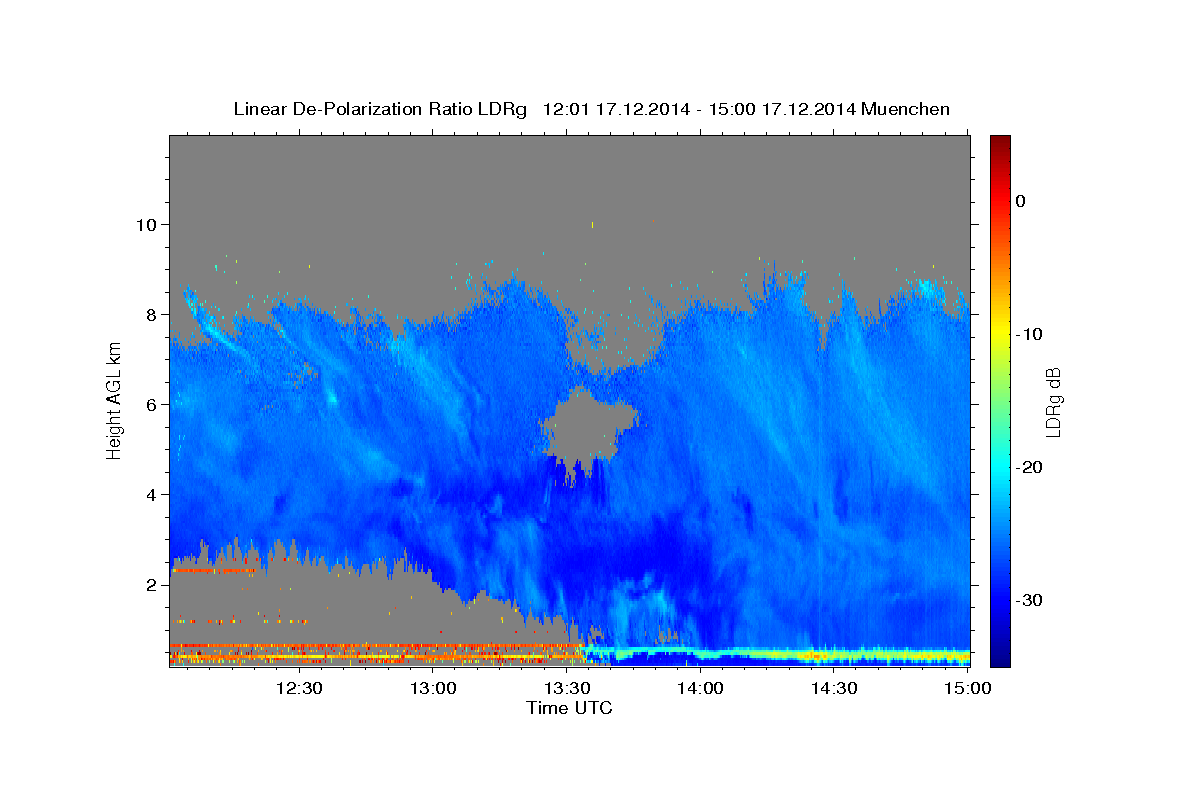Viewport: 1200px width, 800px height.
Task: Click the height tick label '8'
Action: [x=153, y=314]
